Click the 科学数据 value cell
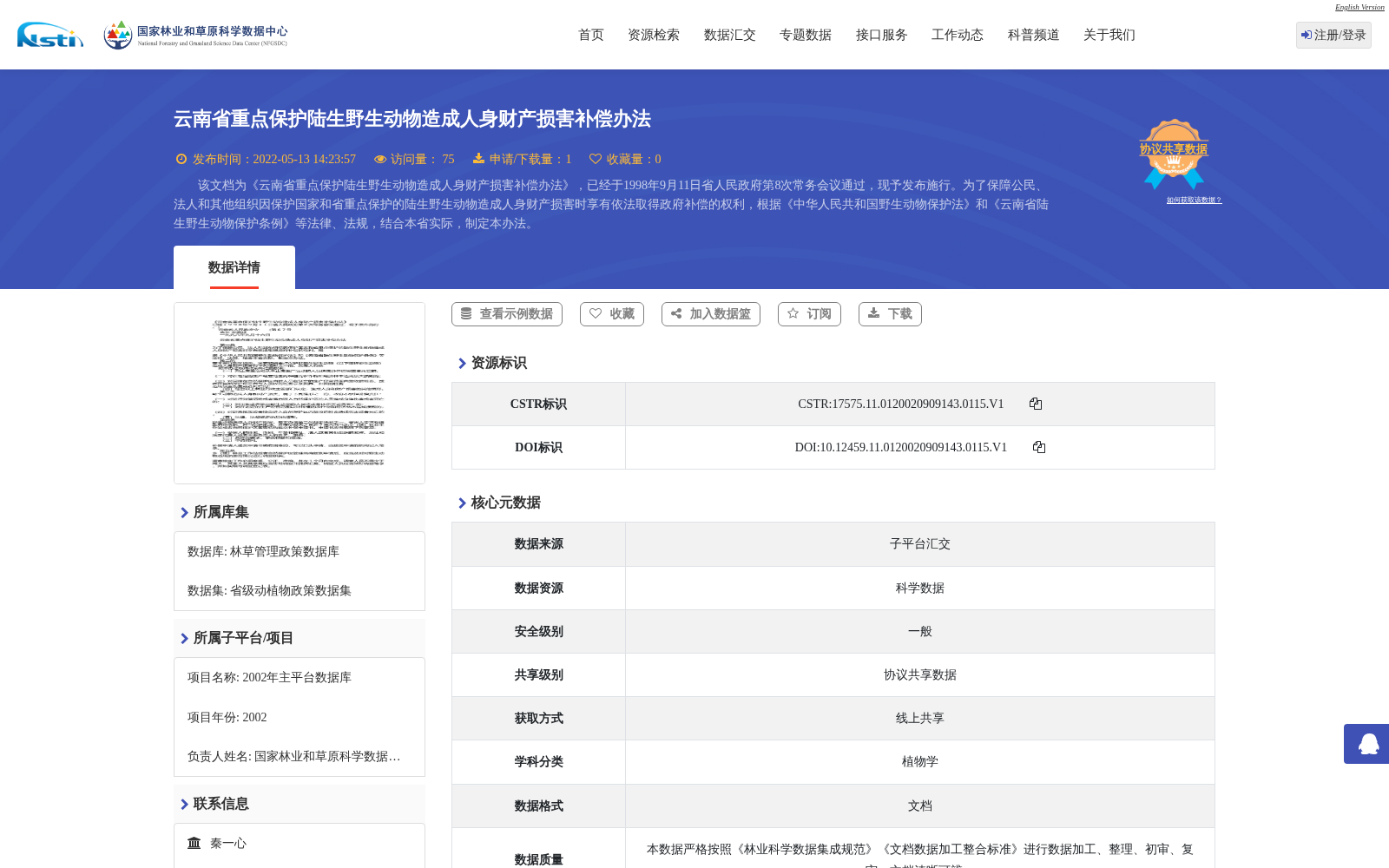Viewport: 1389px width, 868px height. click(x=920, y=588)
